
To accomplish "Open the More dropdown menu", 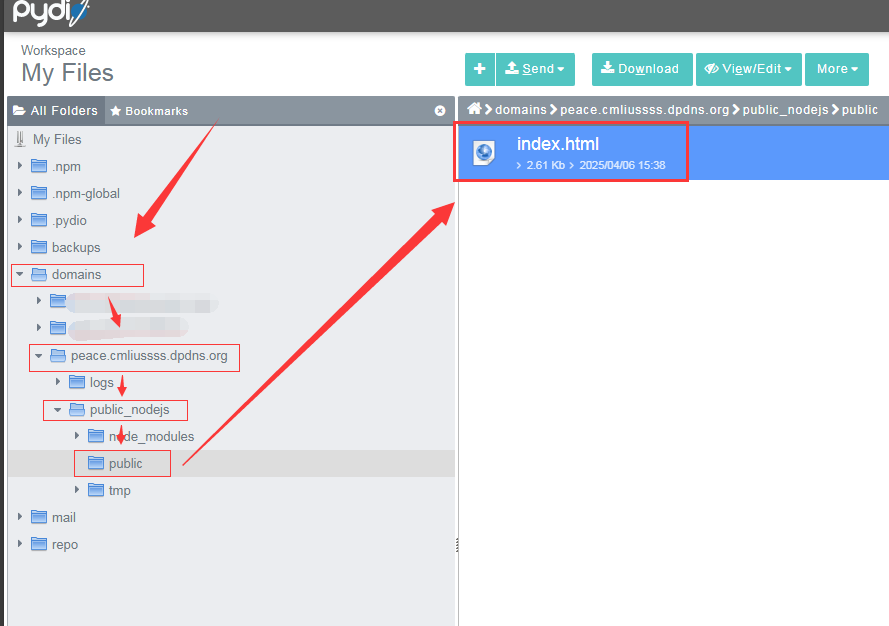I will (x=837, y=69).
